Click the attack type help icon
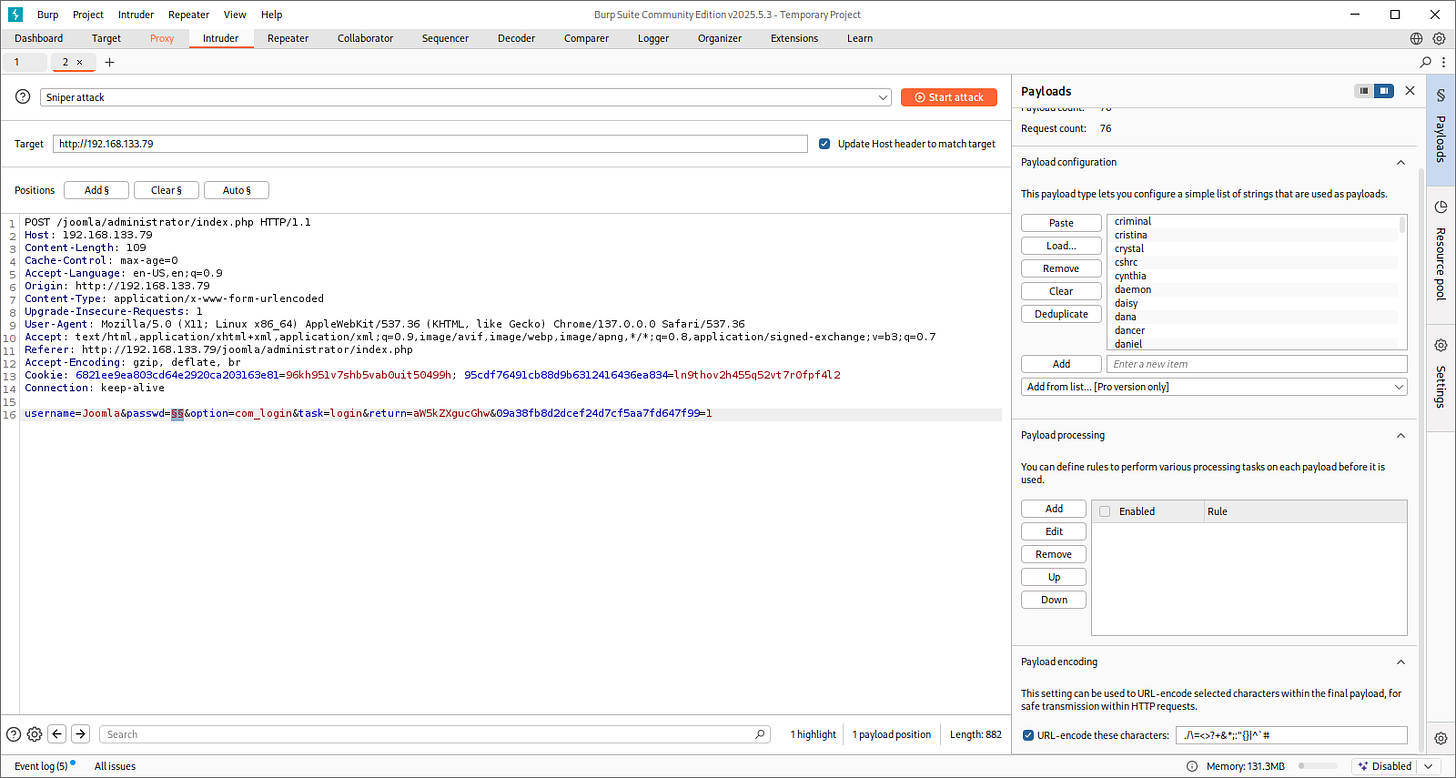The image size is (1456, 778). coord(23,97)
